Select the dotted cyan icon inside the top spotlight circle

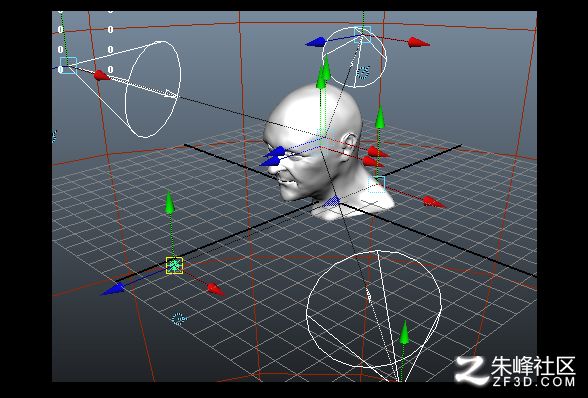pyautogui.click(x=363, y=72)
